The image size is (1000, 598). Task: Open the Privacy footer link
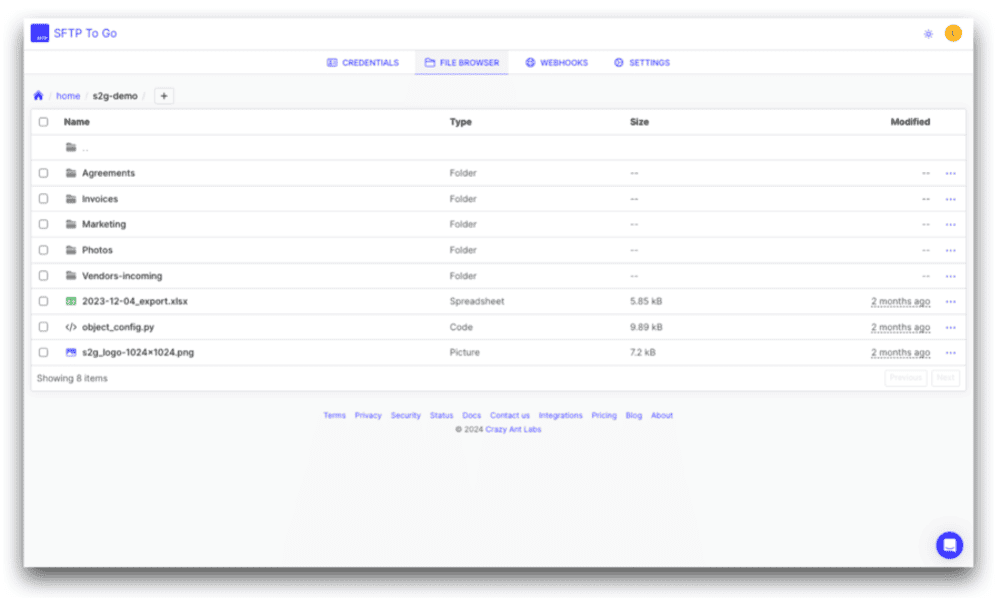(x=368, y=415)
